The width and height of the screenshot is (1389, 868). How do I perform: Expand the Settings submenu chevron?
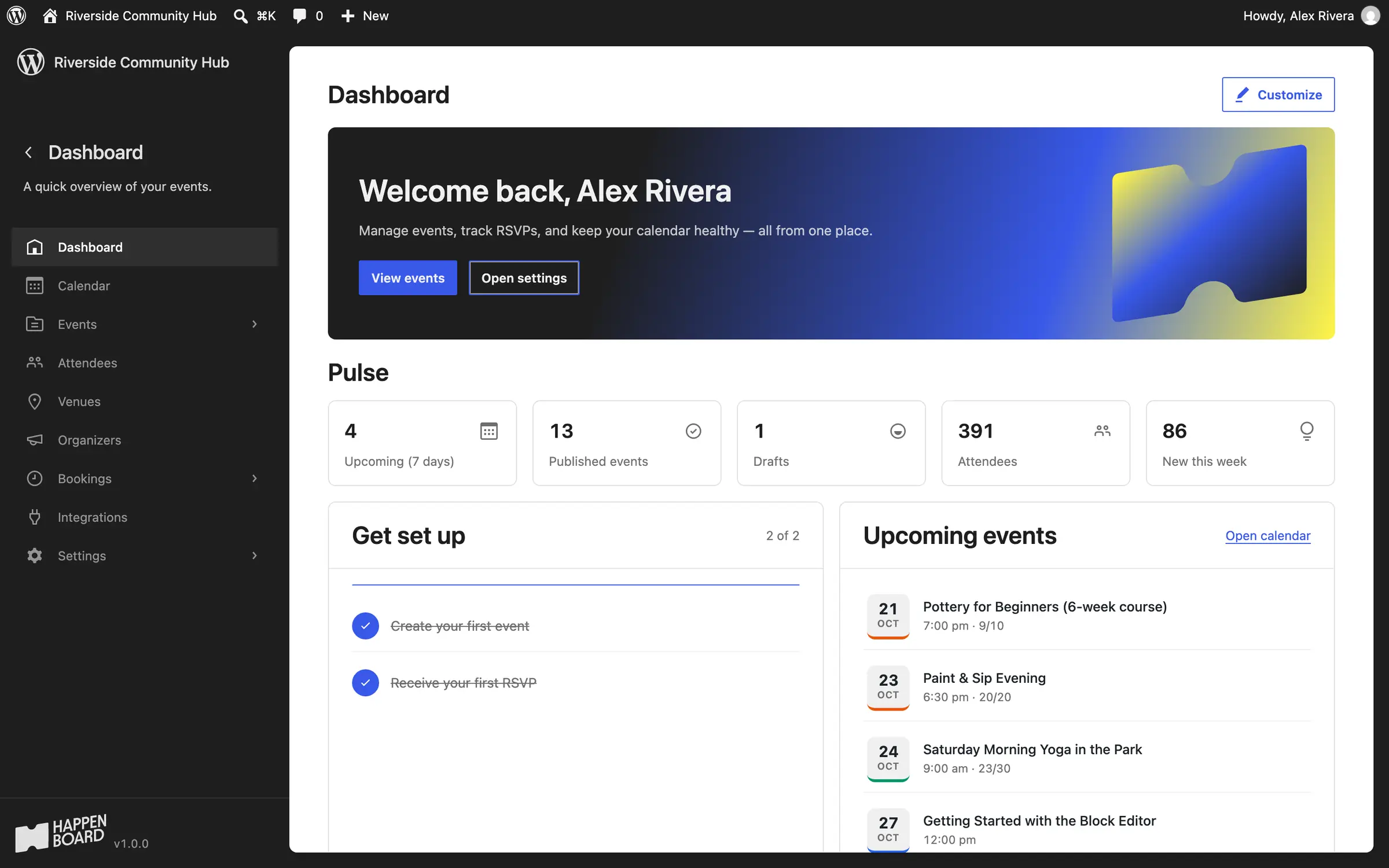pos(254,556)
